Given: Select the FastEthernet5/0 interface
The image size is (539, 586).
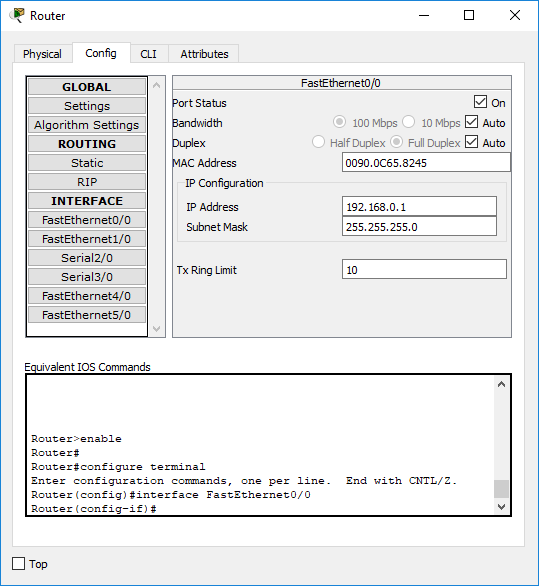Looking at the screenshot, I should tap(87, 315).
